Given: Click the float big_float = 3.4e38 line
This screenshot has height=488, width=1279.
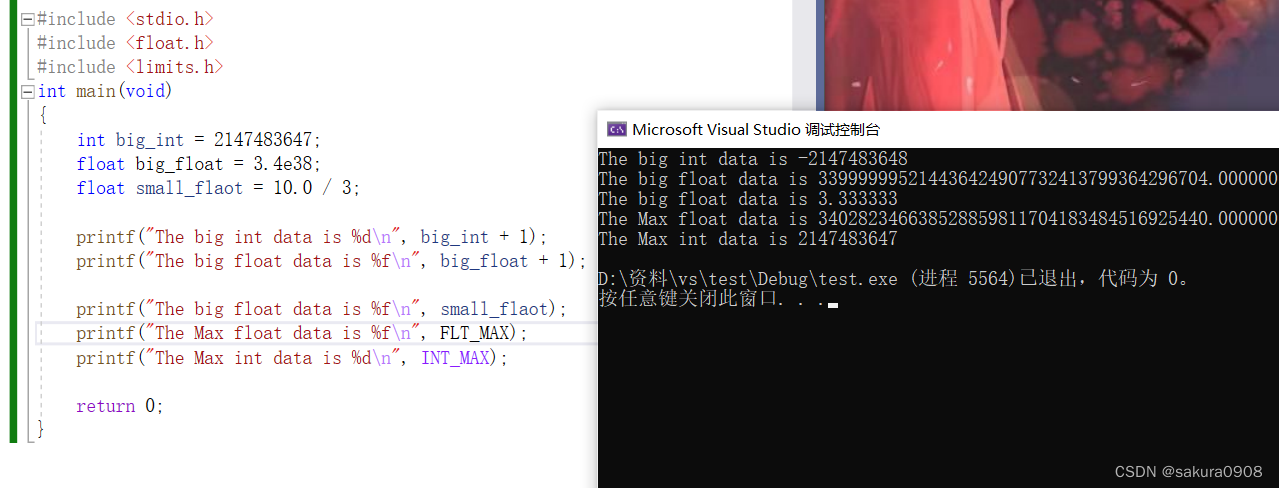Looking at the screenshot, I should tap(199, 164).
